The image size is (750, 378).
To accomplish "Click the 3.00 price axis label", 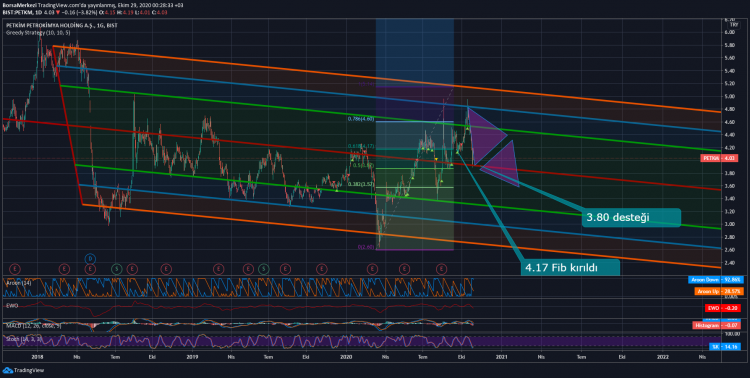I will click(730, 224).
